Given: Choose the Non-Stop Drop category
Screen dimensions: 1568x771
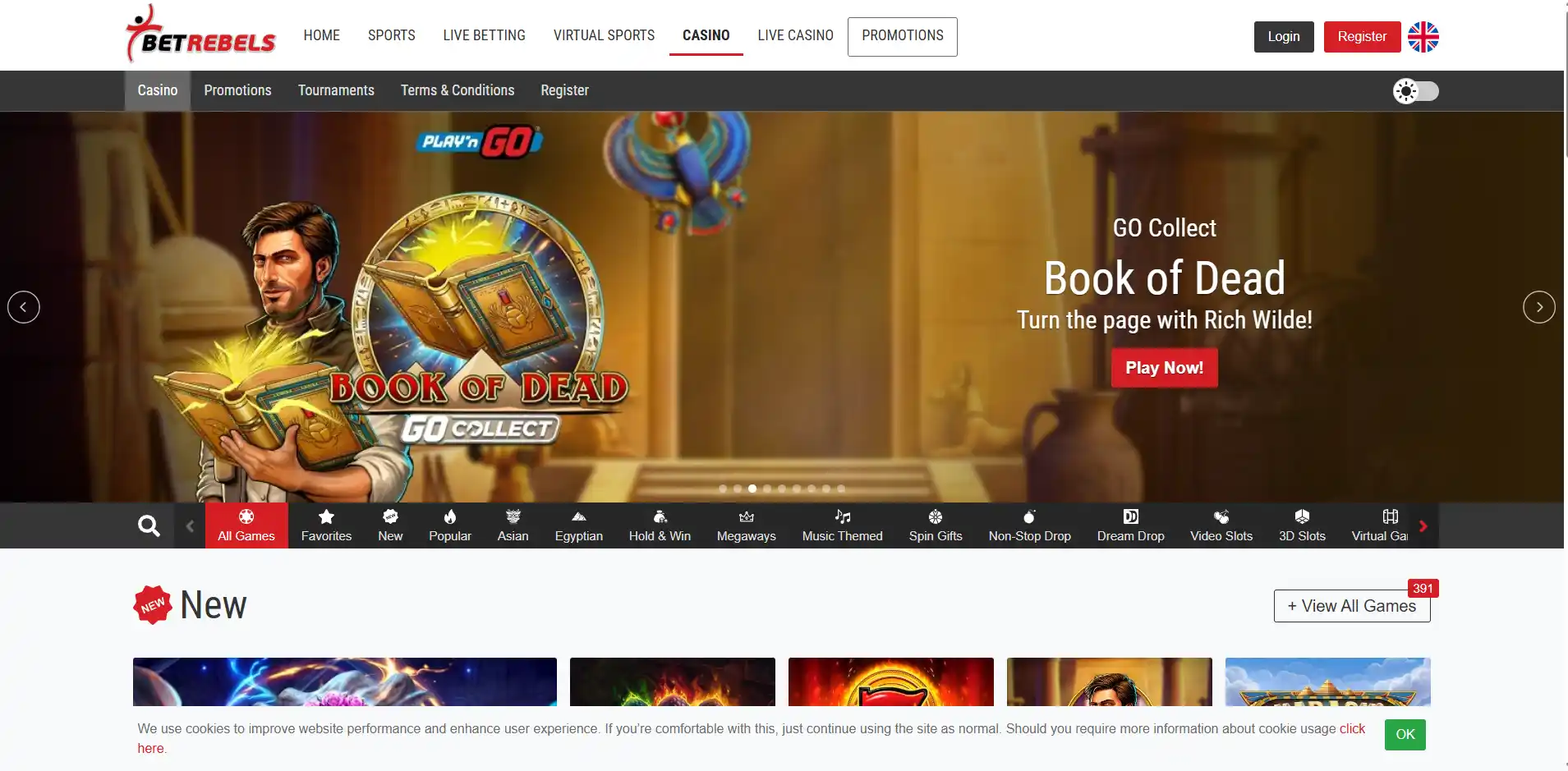Looking at the screenshot, I should 1030,525.
